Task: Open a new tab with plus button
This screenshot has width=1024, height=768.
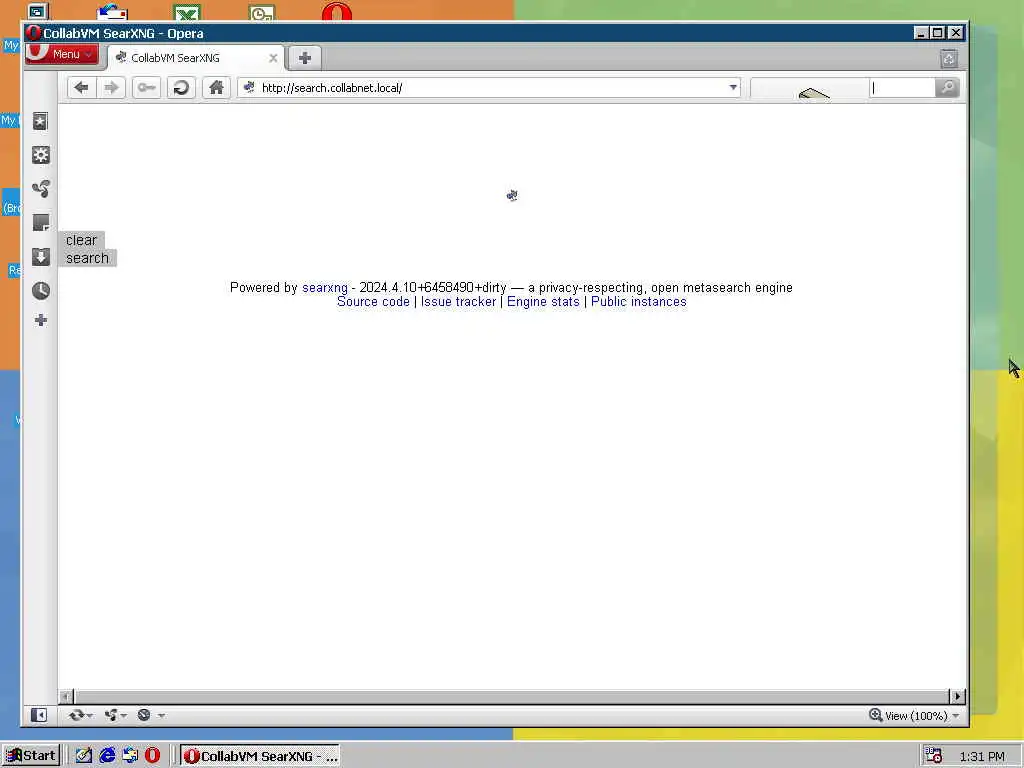Action: point(304,58)
